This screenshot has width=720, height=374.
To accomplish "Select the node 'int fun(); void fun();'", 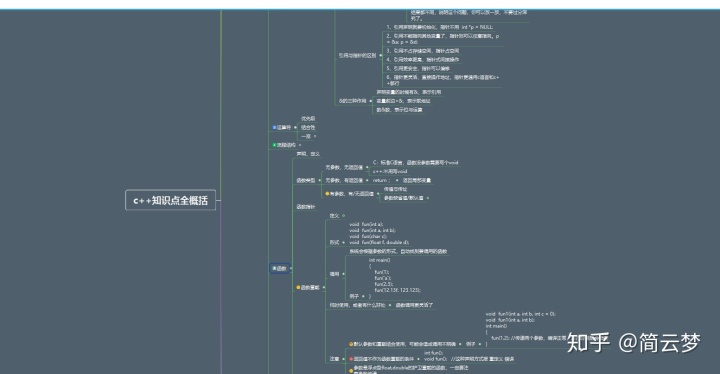I will point(468,356).
